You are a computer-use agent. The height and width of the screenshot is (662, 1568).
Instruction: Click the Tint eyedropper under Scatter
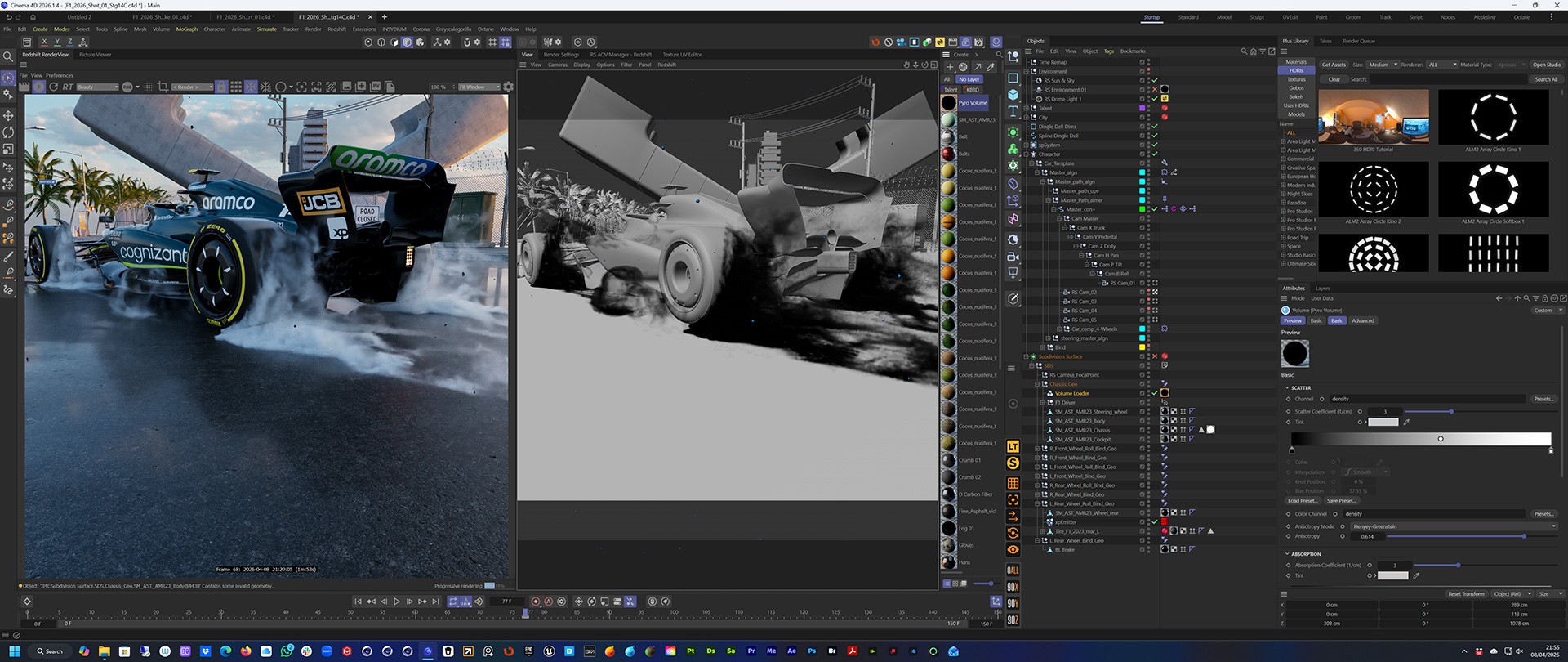click(x=1406, y=422)
